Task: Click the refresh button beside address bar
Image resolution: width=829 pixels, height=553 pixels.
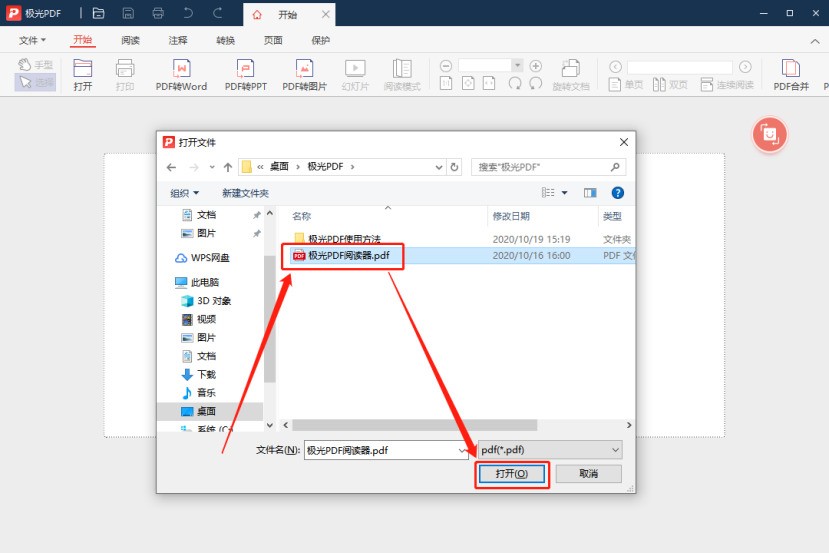Action: click(454, 167)
